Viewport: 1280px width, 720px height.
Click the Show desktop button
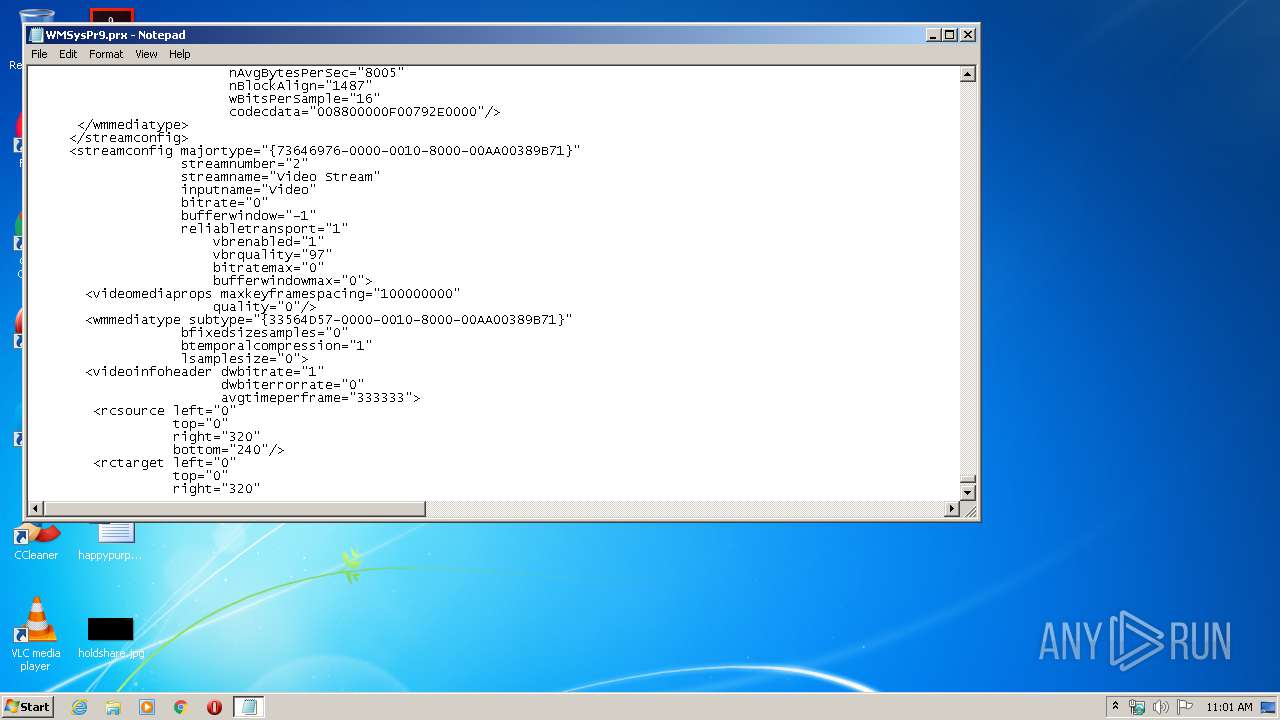coord(1269,707)
